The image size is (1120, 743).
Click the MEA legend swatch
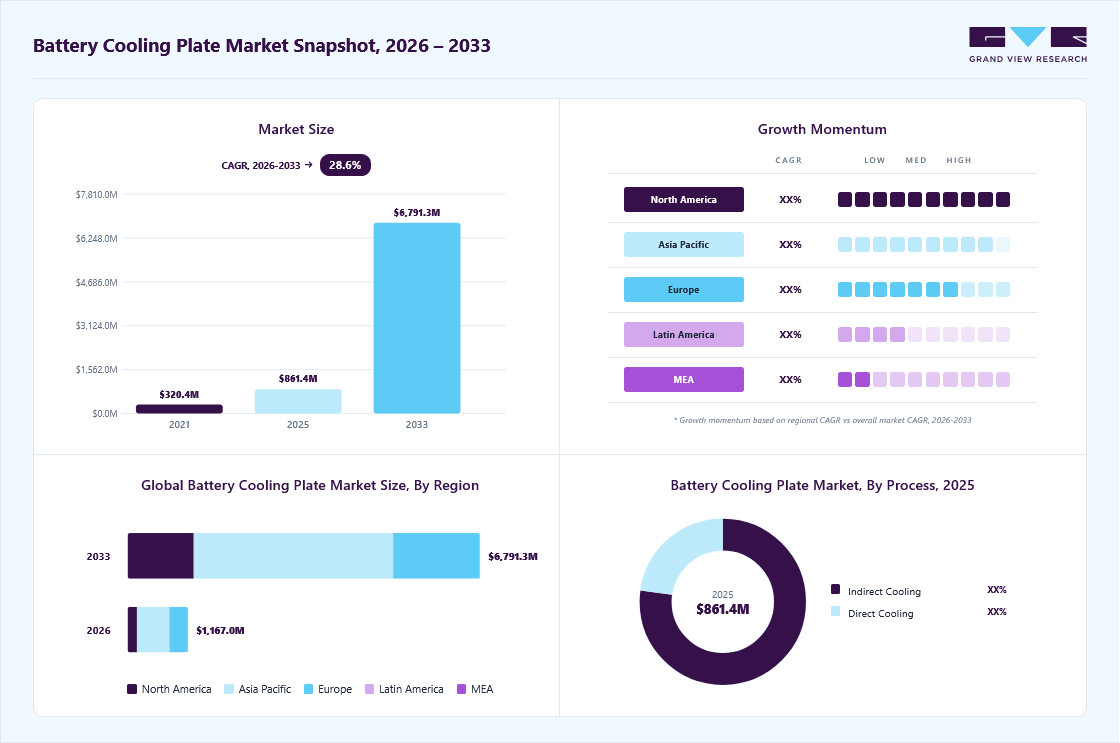point(461,689)
